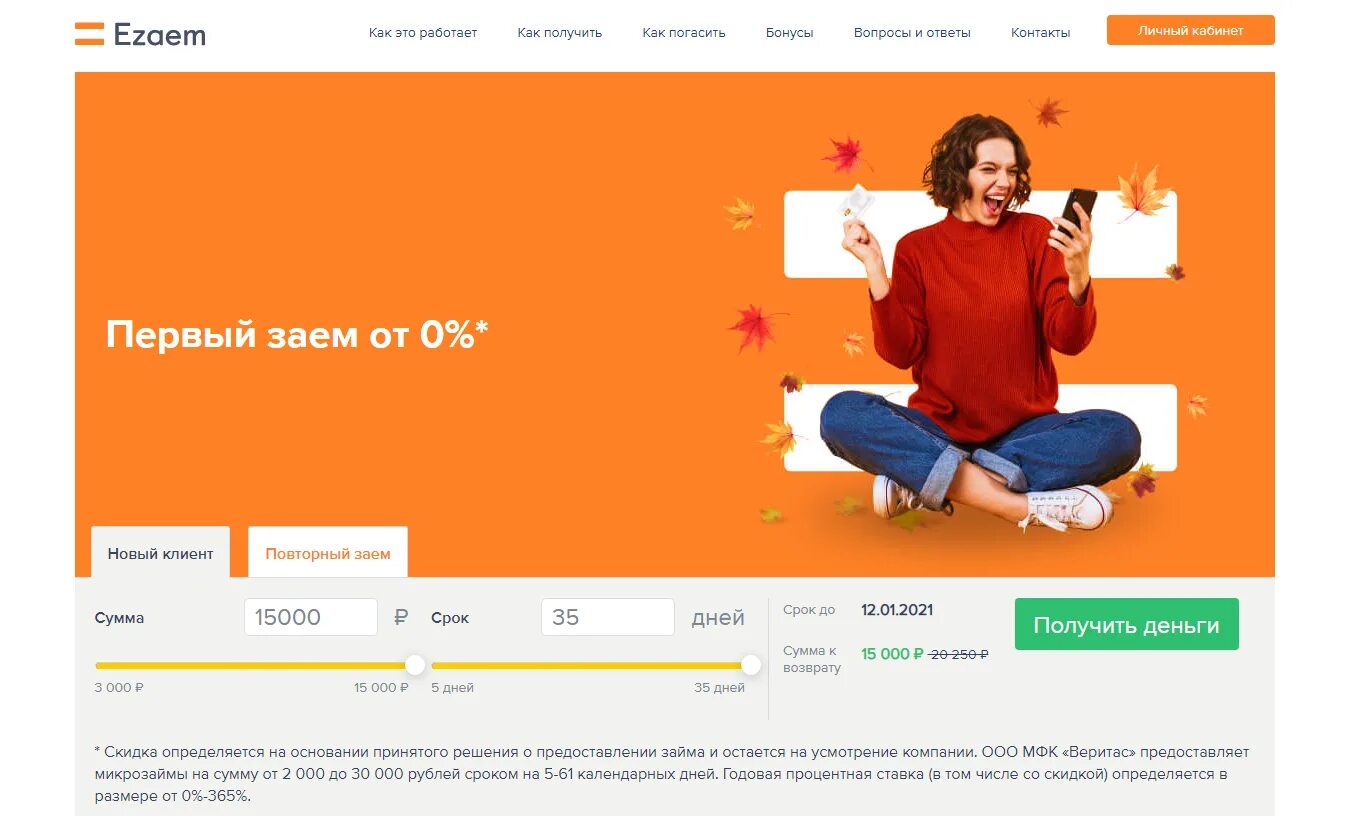Open the Бонусы section

click(x=790, y=33)
